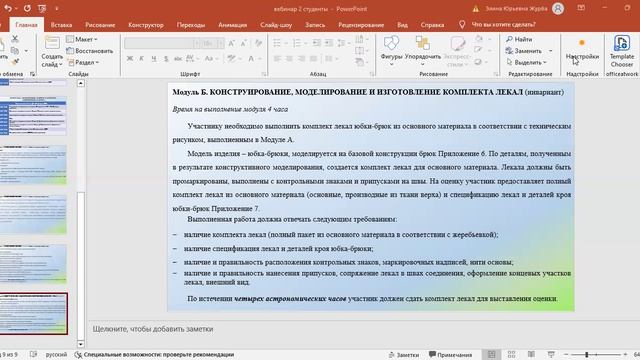Click the increase indent icon
Viewport: 640px width, 360px height.
(329, 43)
